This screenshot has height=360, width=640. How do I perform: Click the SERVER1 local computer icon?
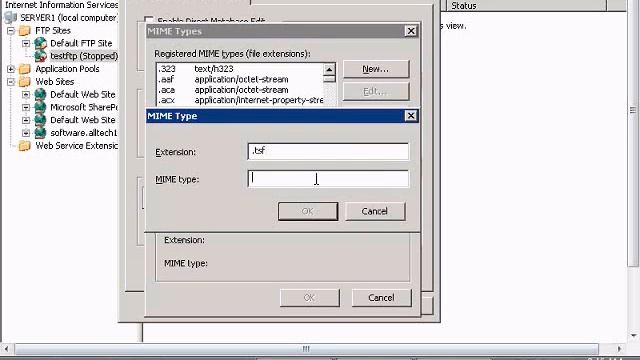(10, 18)
